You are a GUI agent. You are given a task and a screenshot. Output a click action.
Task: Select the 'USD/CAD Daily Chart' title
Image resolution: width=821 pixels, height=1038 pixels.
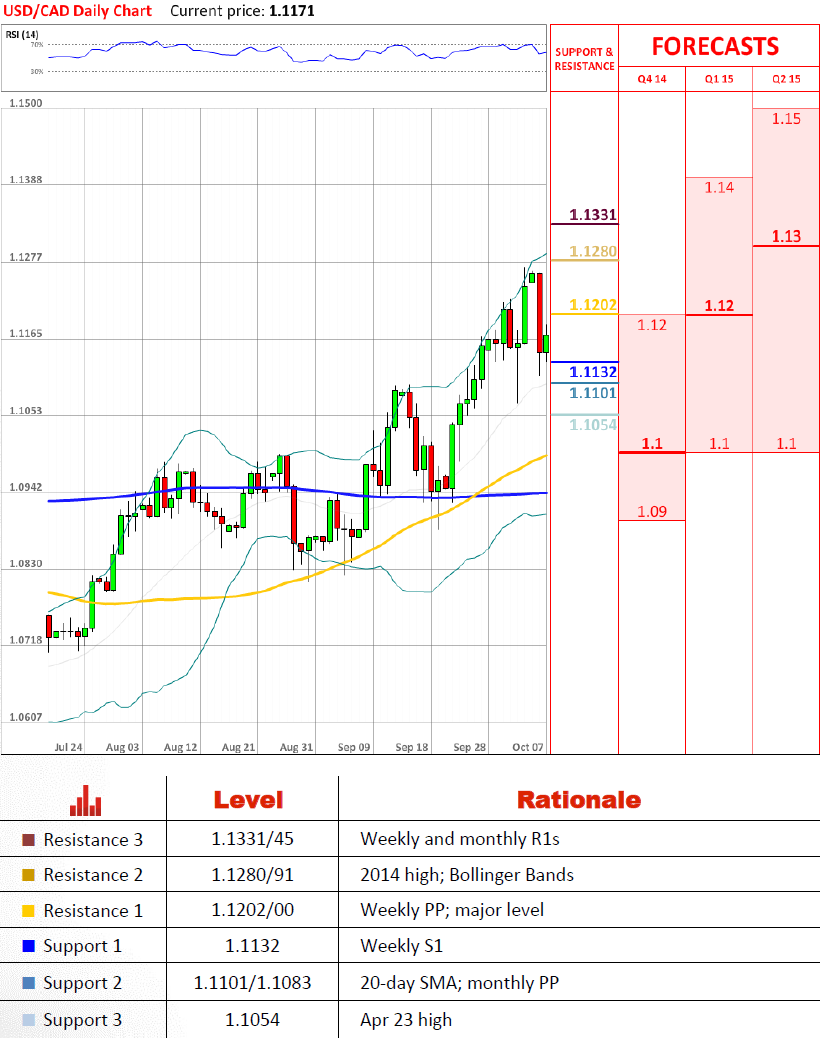(x=77, y=11)
